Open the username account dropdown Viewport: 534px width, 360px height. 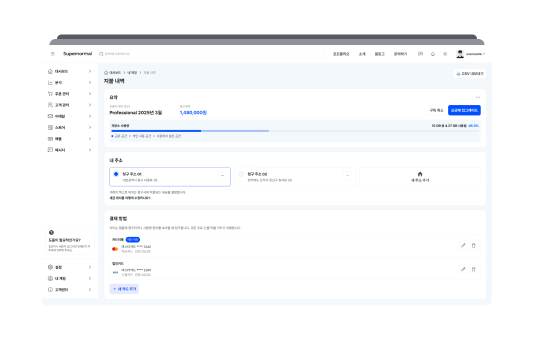[x=470, y=54]
